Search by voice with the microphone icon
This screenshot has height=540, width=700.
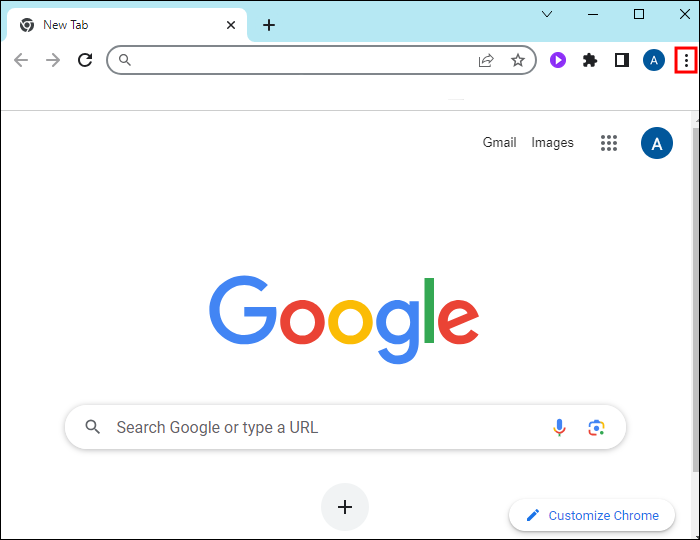[560, 427]
